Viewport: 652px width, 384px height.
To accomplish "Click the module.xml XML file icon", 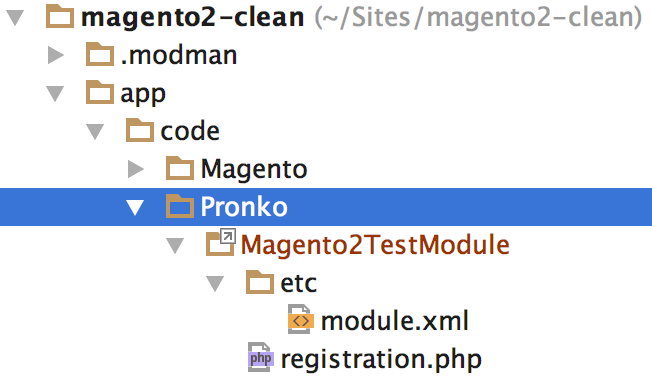I will [x=301, y=320].
